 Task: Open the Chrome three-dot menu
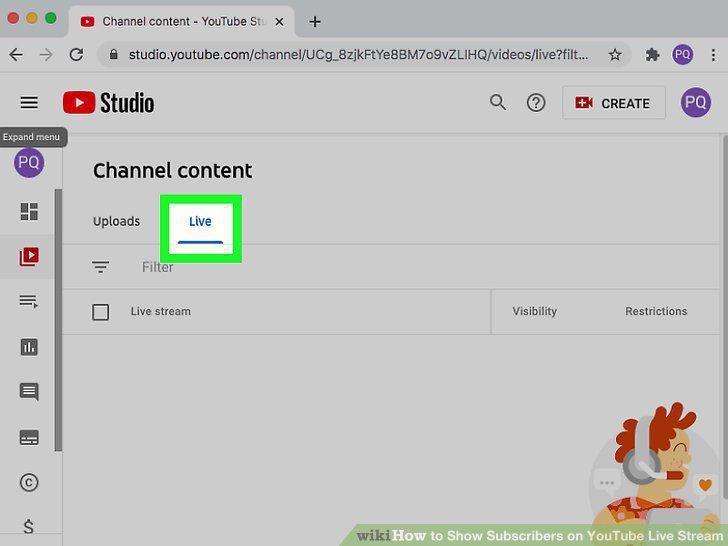point(713,55)
